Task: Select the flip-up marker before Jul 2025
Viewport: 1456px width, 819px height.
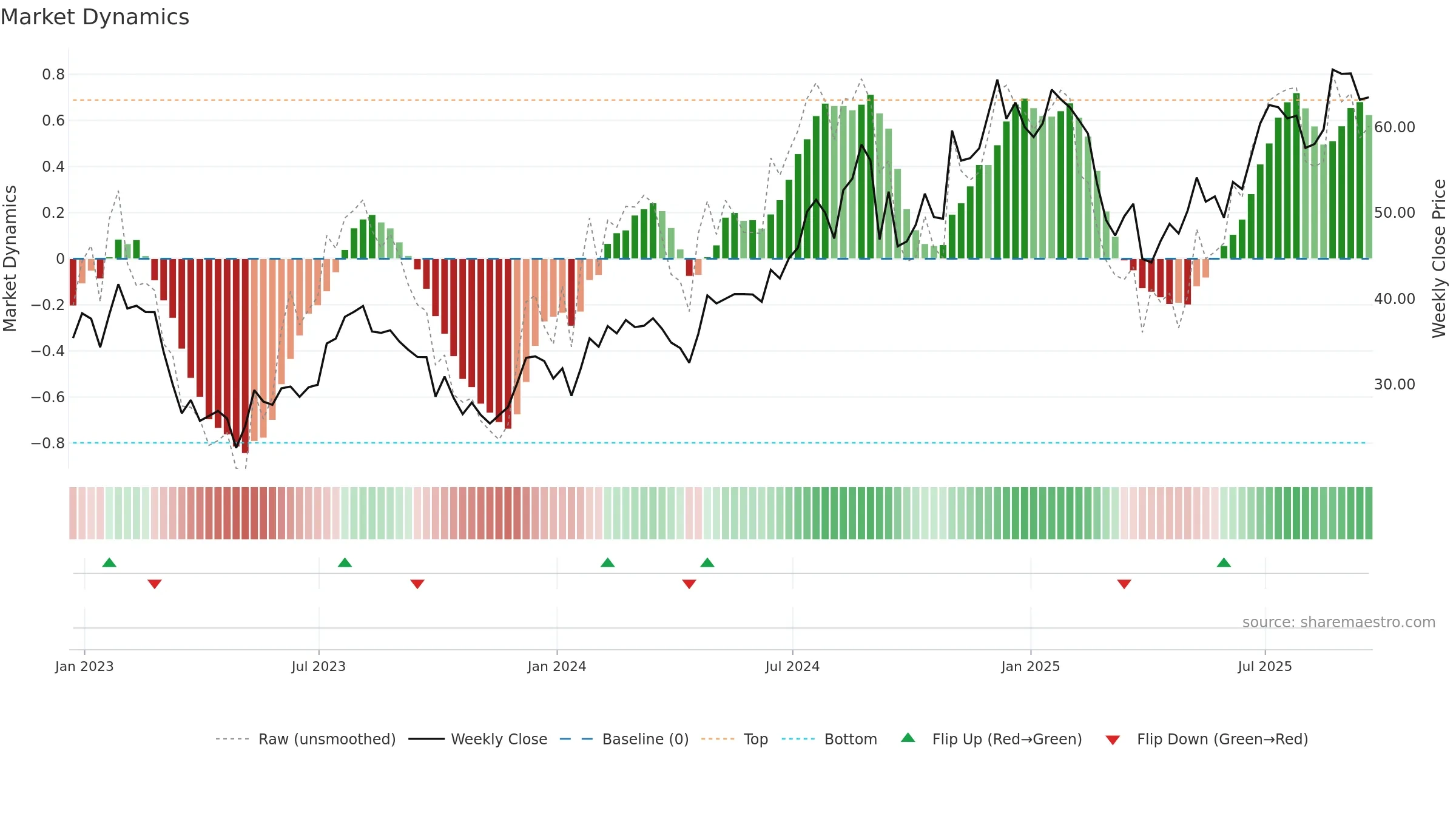Action: point(1224,562)
